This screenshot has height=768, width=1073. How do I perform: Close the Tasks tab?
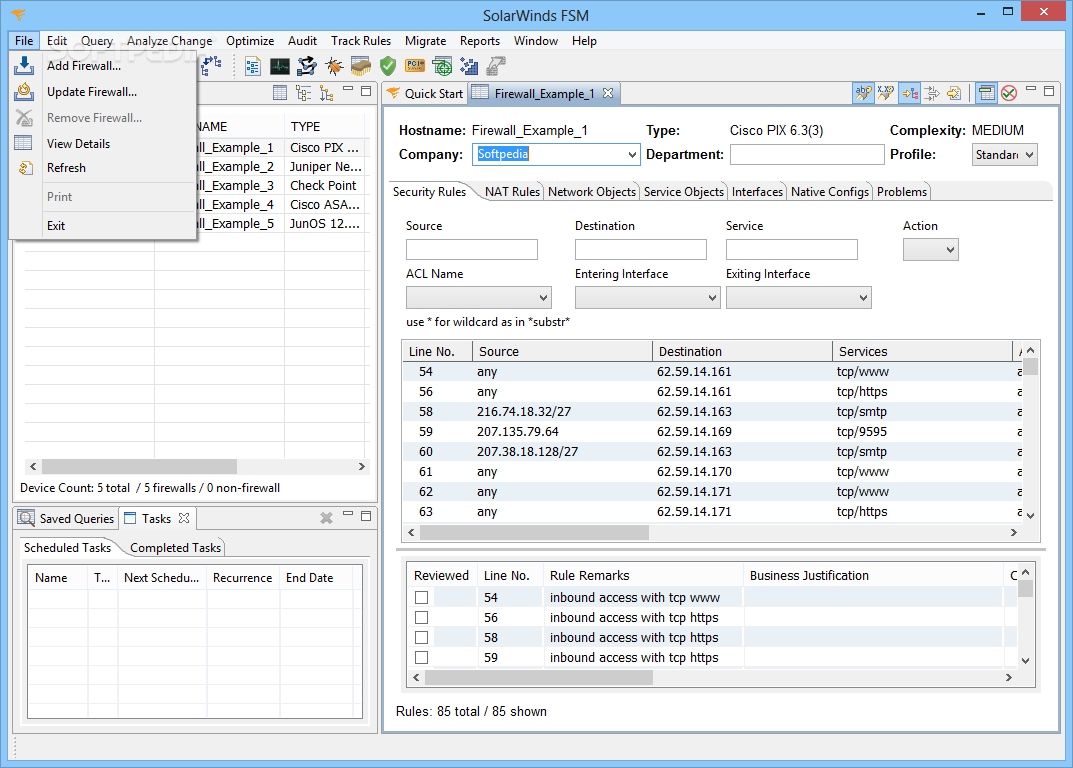pyautogui.click(x=183, y=518)
